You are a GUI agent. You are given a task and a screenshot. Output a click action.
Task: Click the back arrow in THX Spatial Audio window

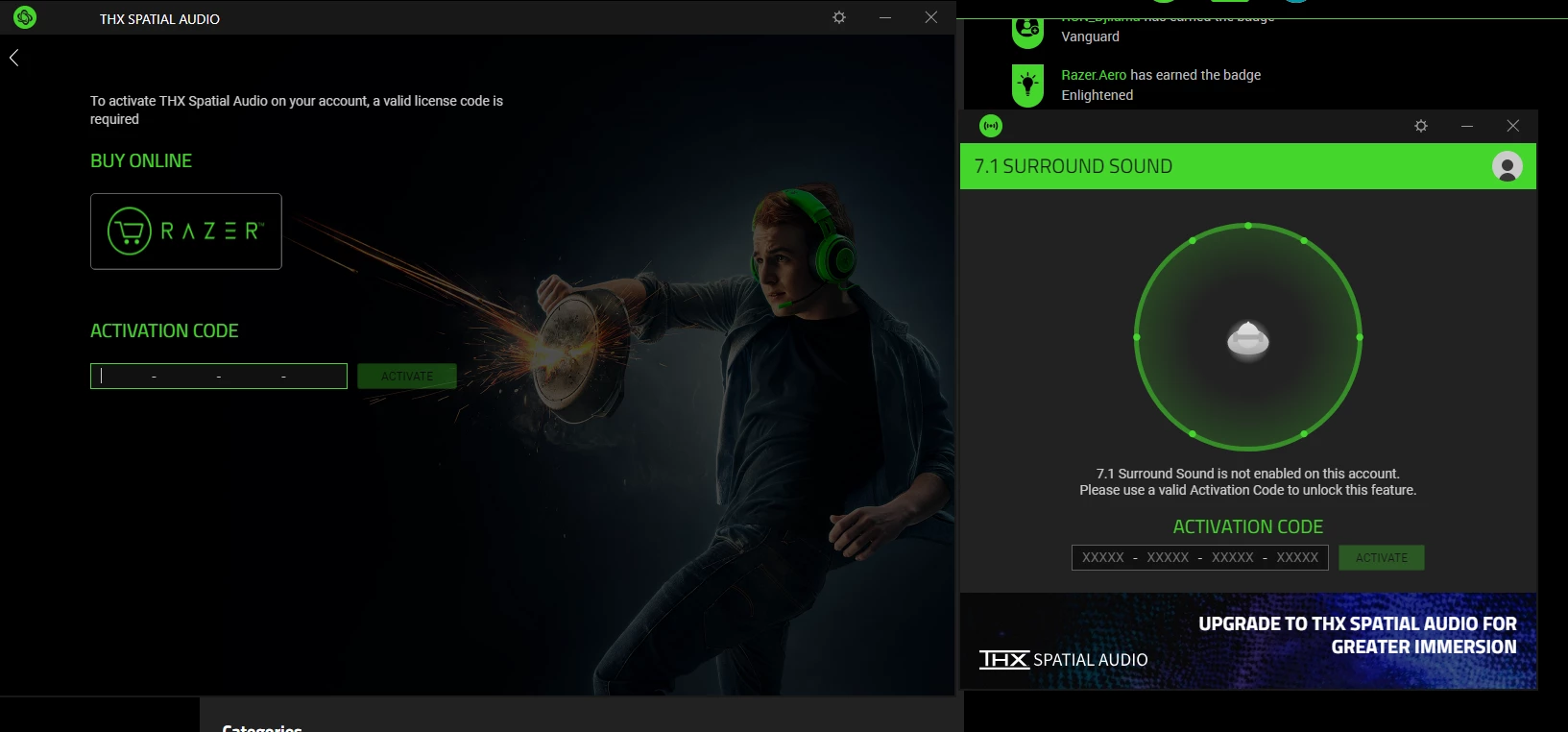coord(13,58)
